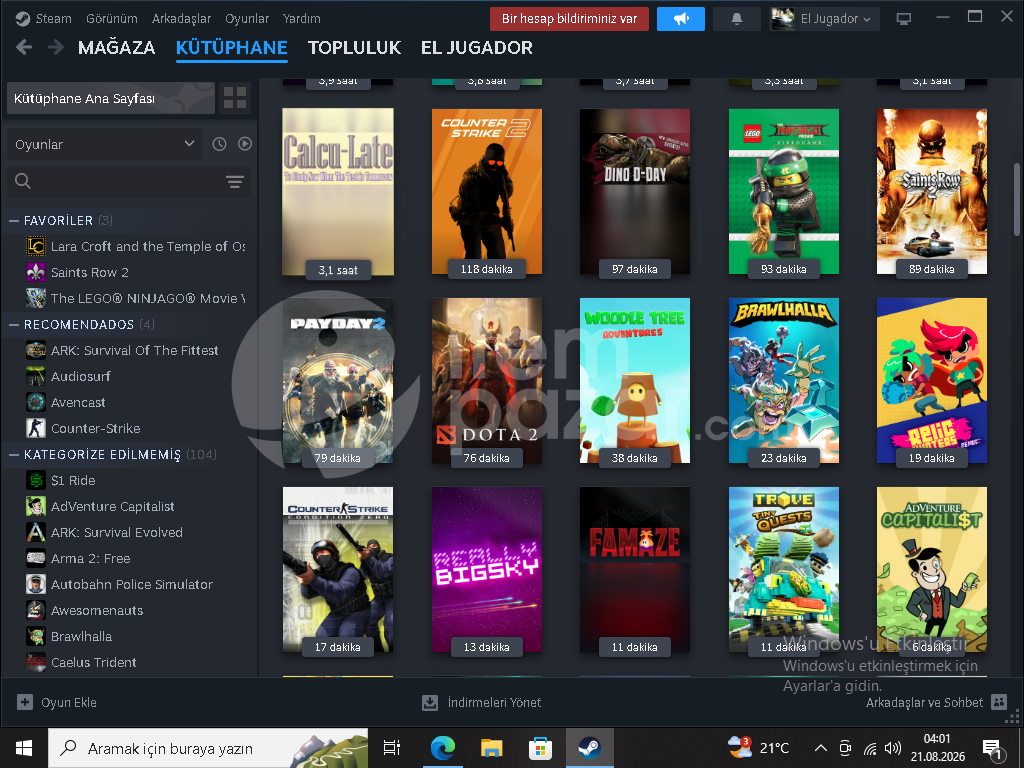Screen dimensions: 1024x768
Task: Collapse the RECOMENDADOS category
Action: 14,325
